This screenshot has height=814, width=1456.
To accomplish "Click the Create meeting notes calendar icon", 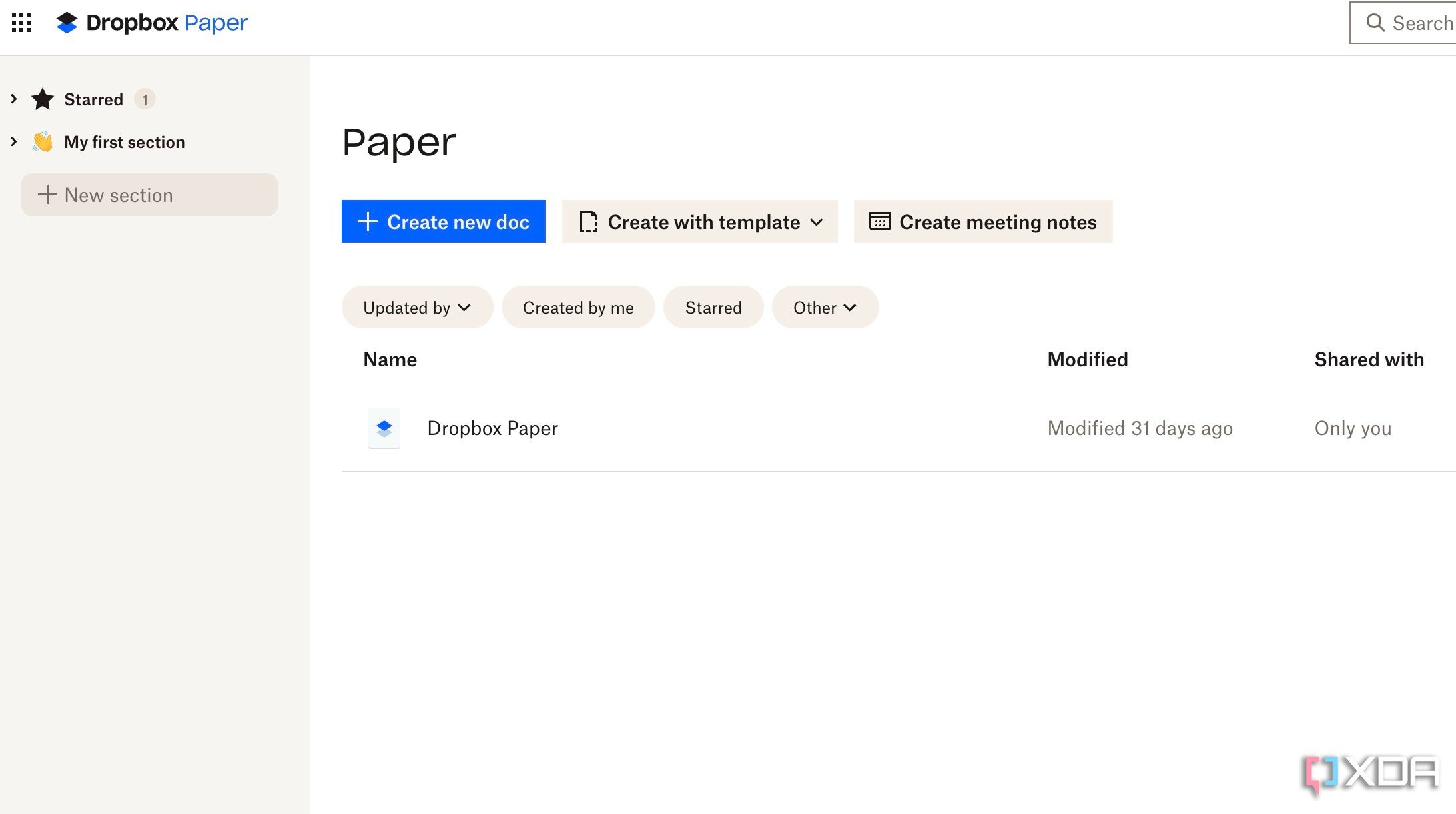I will (878, 221).
